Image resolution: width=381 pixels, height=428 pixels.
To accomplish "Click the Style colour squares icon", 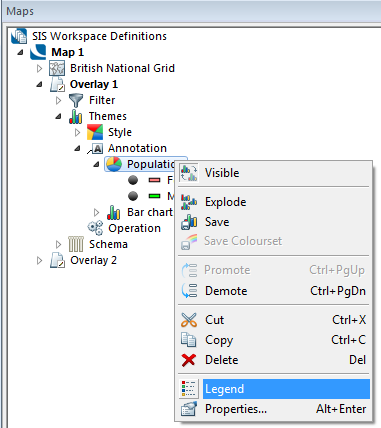I will (x=95, y=132).
